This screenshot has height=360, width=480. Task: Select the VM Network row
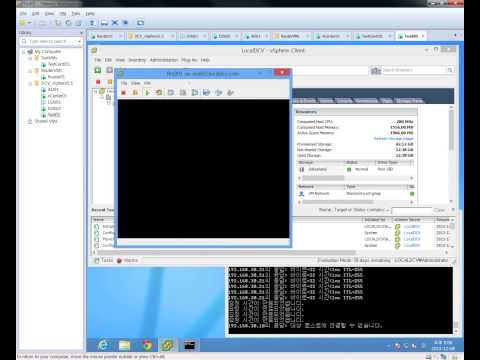(x=355, y=194)
